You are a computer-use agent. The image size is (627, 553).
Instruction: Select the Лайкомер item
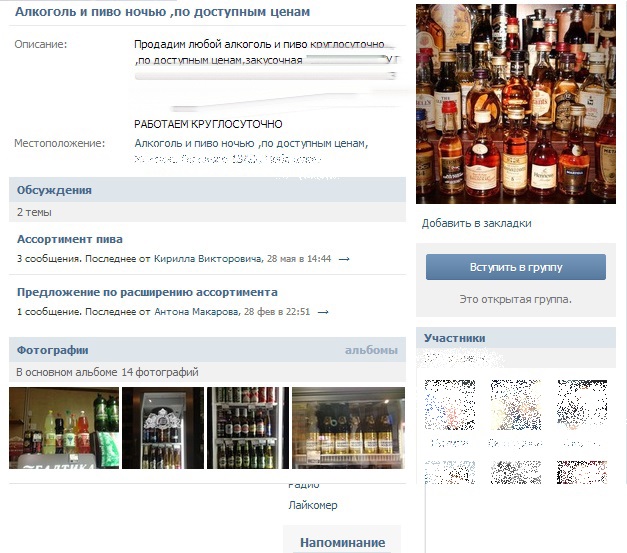[x=313, y=505]
